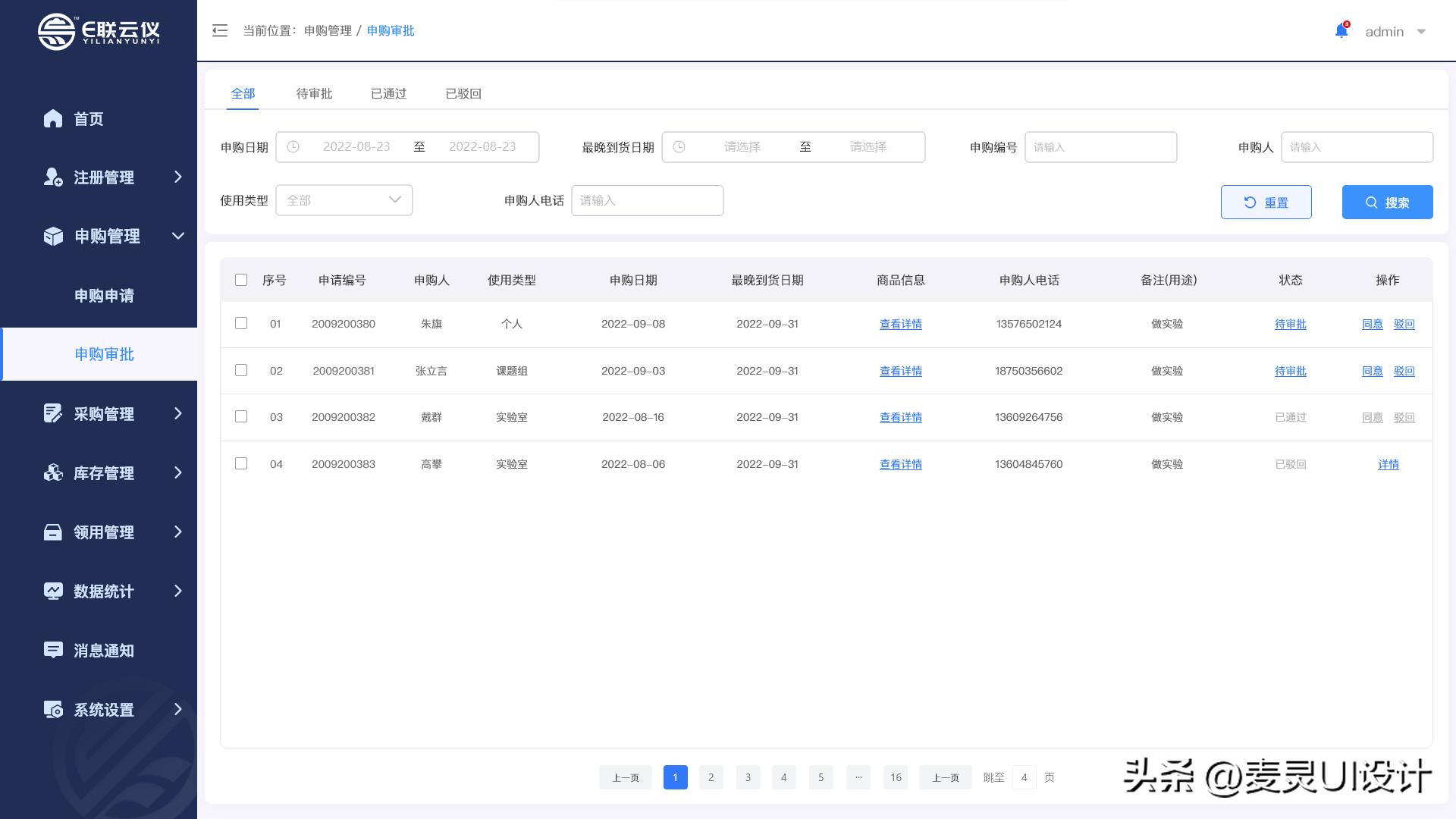Click the 申购人电话 input field
1456x819 pixels.
[647, 200]
